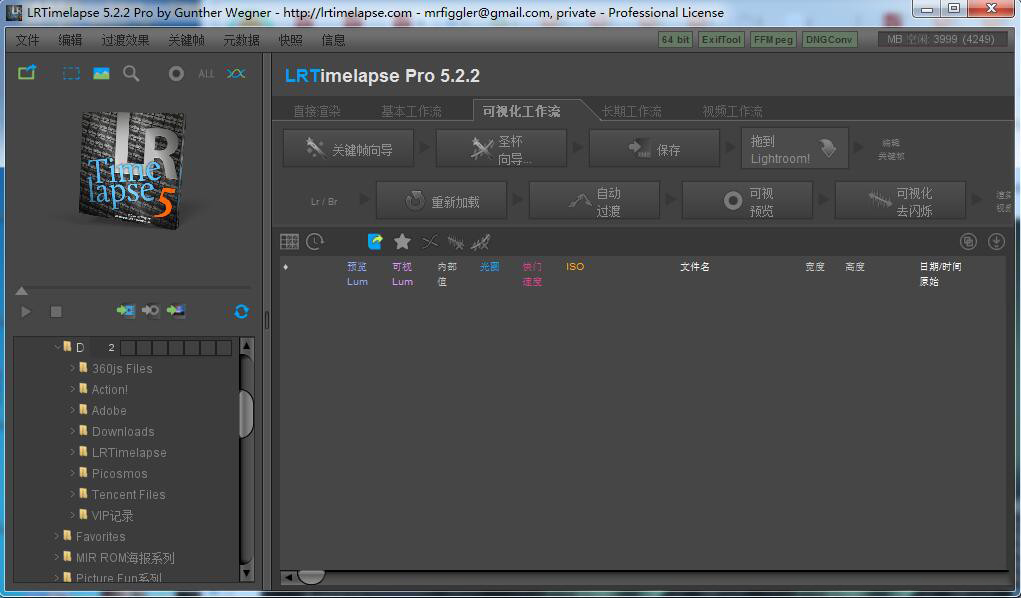Click the crossed curves icon above table
Viewport: 1021px width, 598px height.
click(x=430, y=242)
